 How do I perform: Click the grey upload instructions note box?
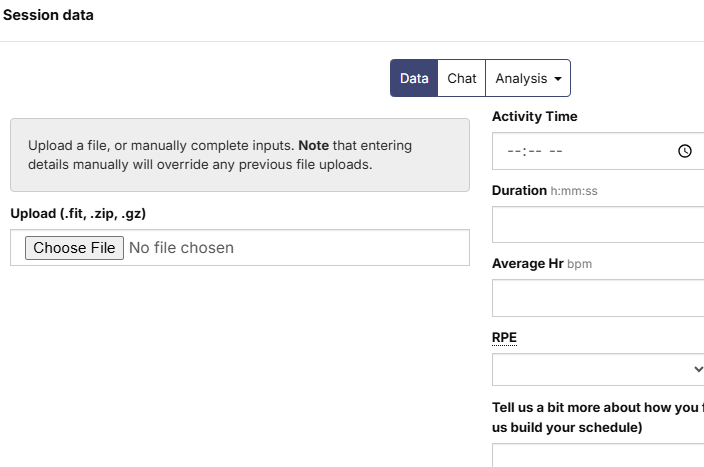point(240,155)
